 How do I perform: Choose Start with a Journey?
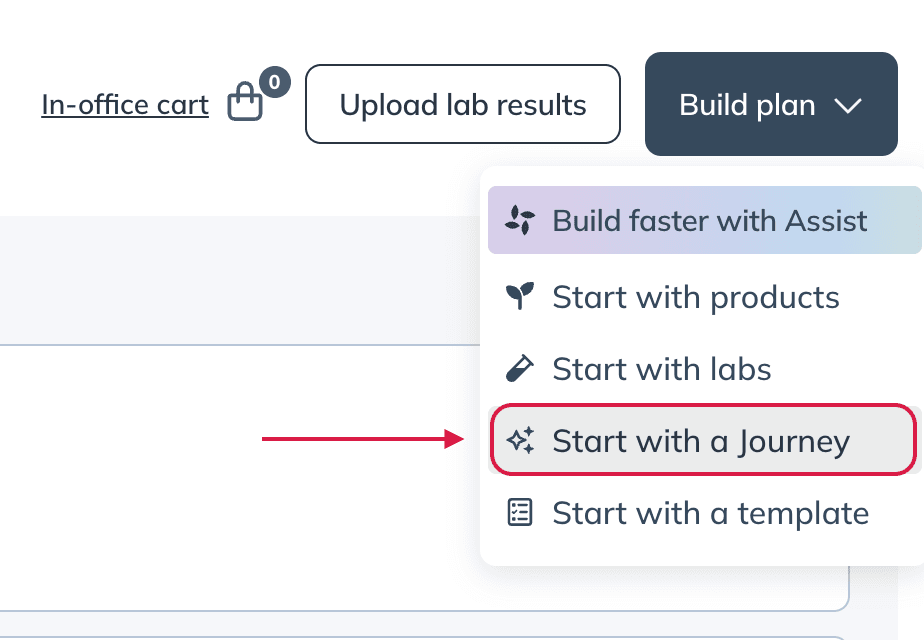click(704, 440)
